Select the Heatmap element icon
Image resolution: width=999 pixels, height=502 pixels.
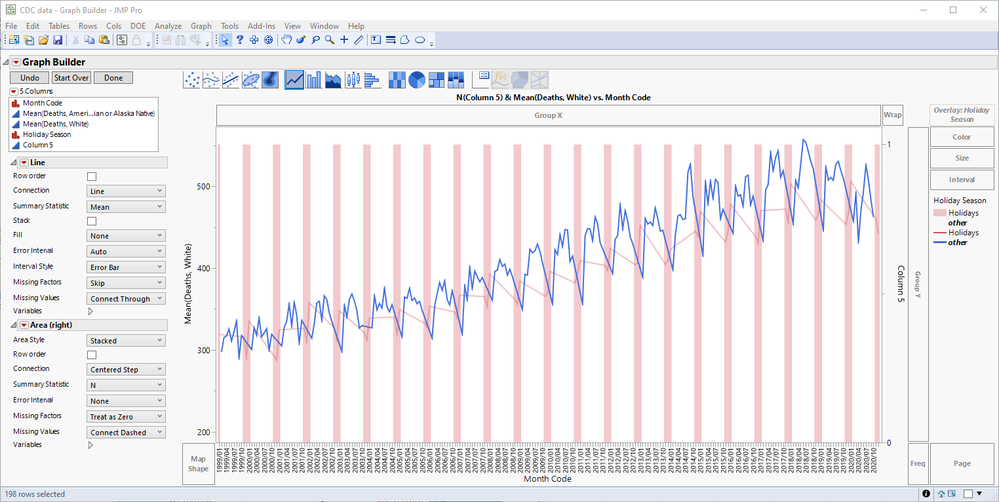click(x=398, y=80)
